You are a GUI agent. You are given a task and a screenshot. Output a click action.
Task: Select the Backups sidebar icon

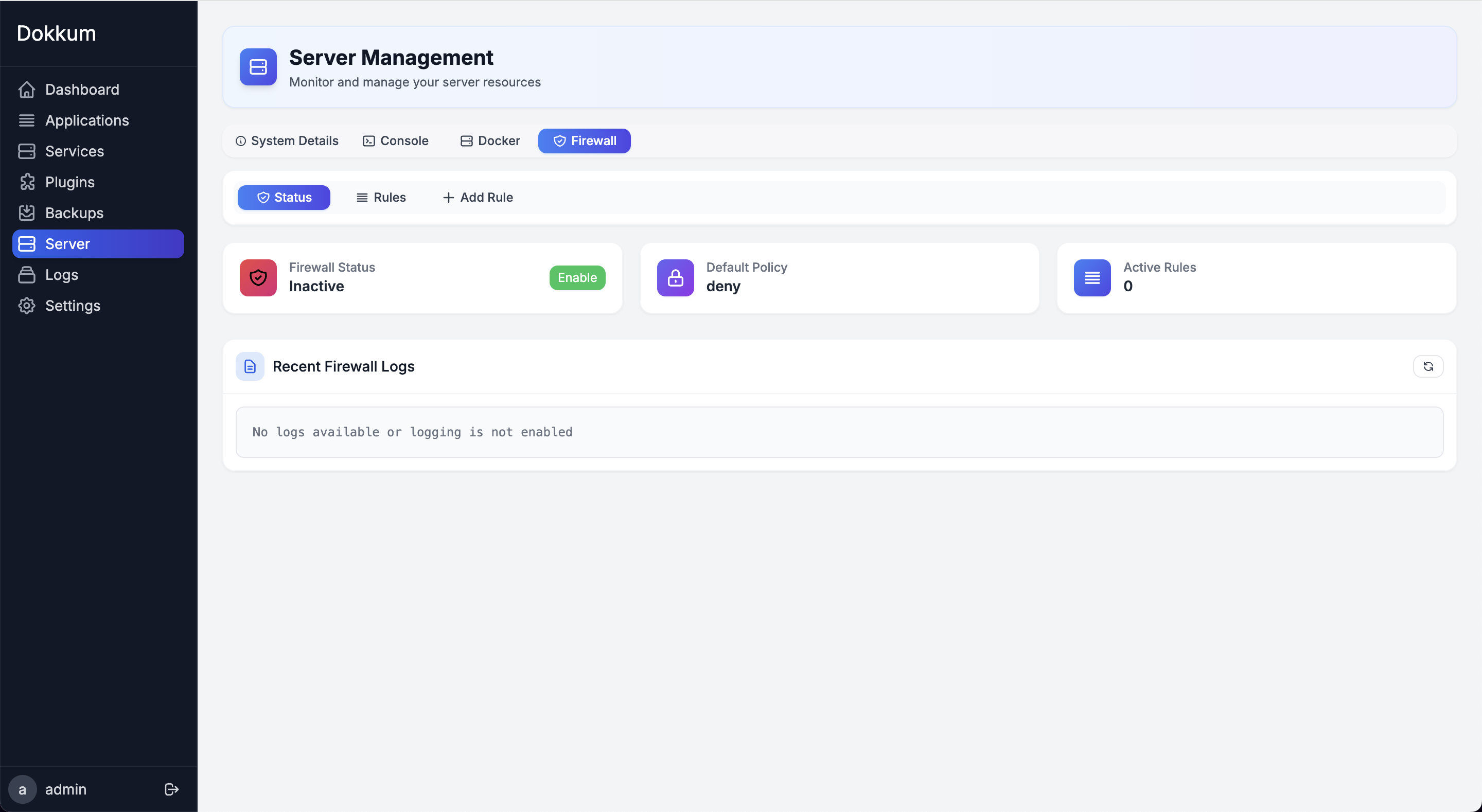27,213
